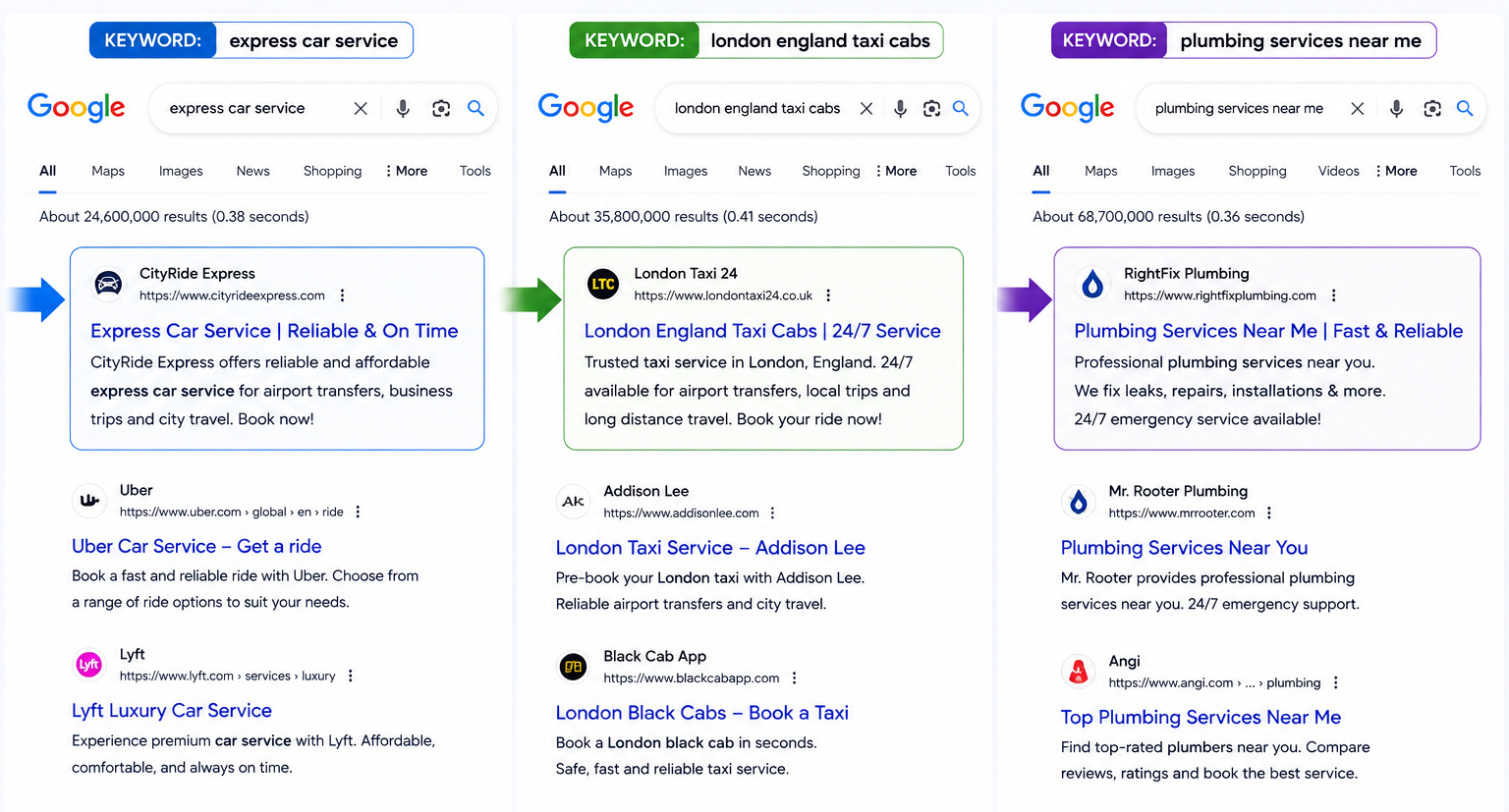
Task: Click the Uber site favicon
Action: 89,501
